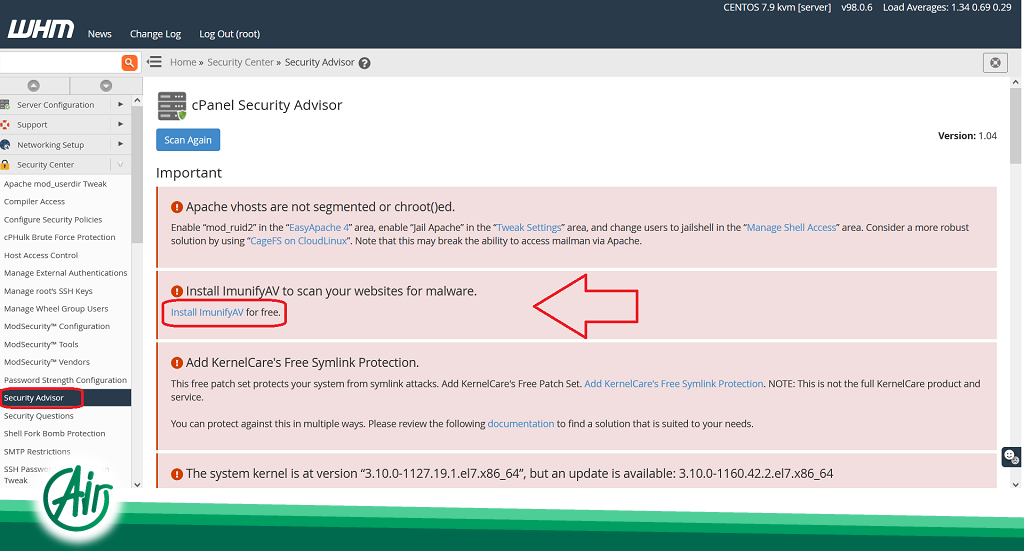Open Manage External Authentications

point(65,273)
